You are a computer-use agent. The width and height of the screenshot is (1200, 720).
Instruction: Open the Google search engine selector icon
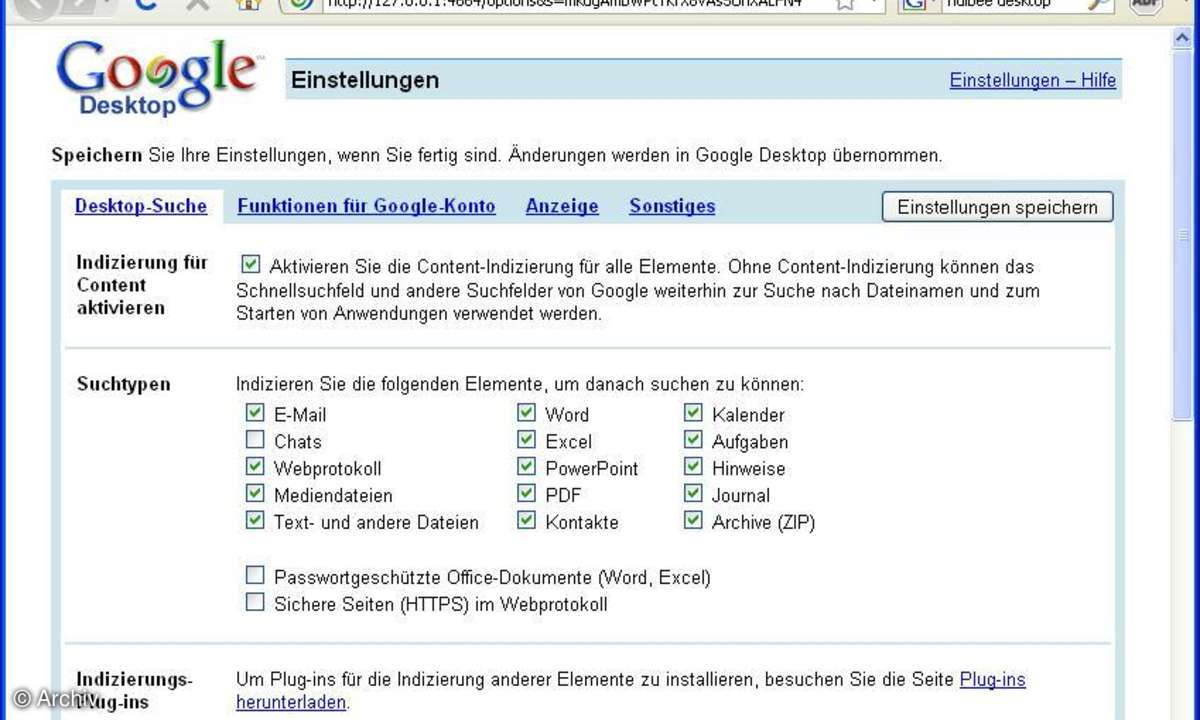(914, 4)
